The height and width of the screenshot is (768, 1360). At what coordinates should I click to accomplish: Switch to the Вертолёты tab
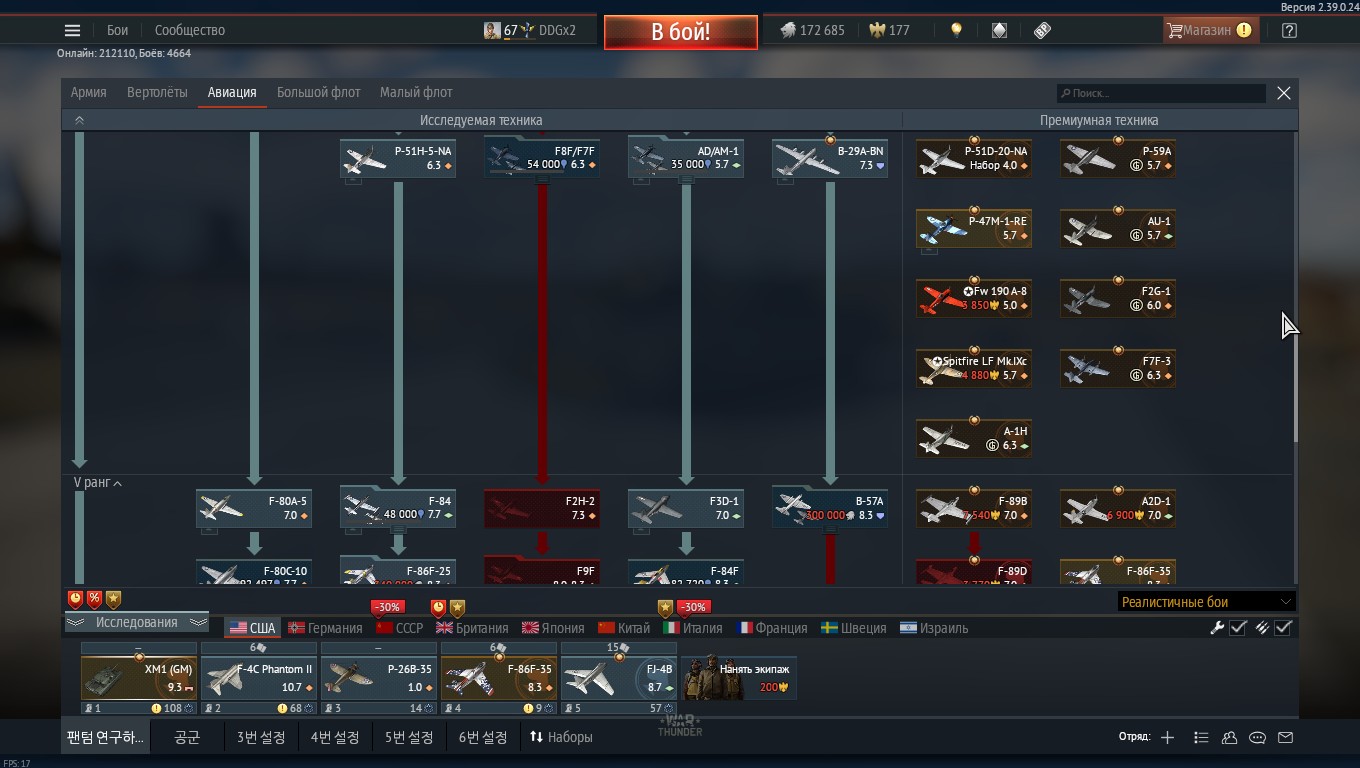coord(157,92)
